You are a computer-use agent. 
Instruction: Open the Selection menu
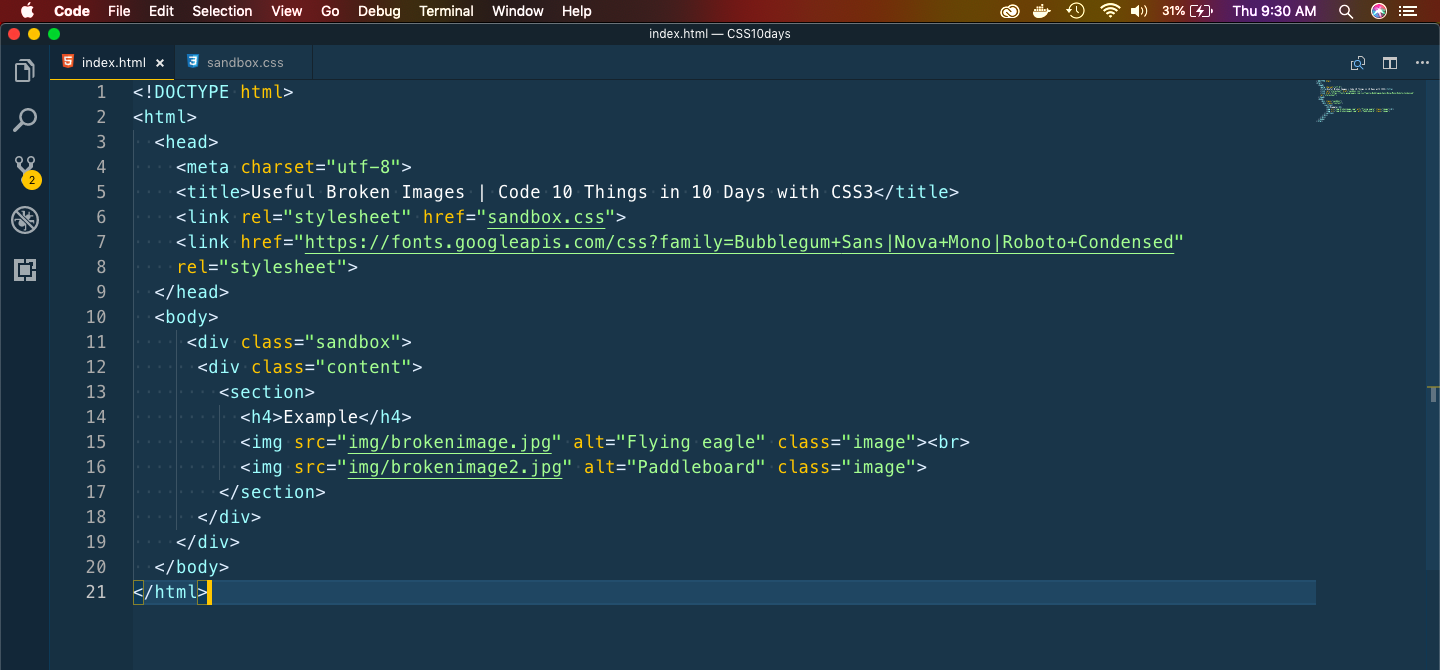click(222, 11)
